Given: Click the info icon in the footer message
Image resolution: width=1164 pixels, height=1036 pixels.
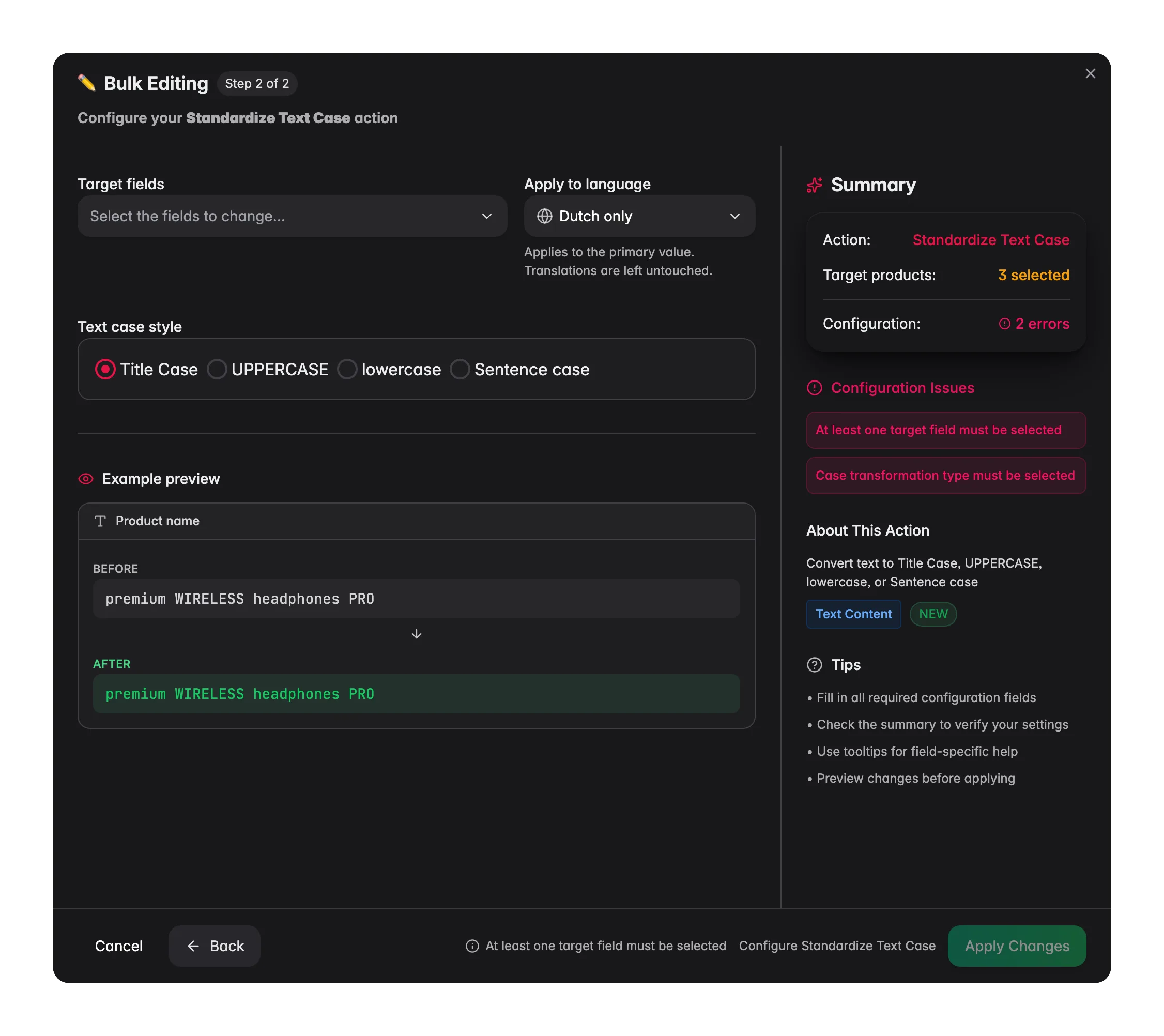Looking at the screenshot, I should [472, 946].
